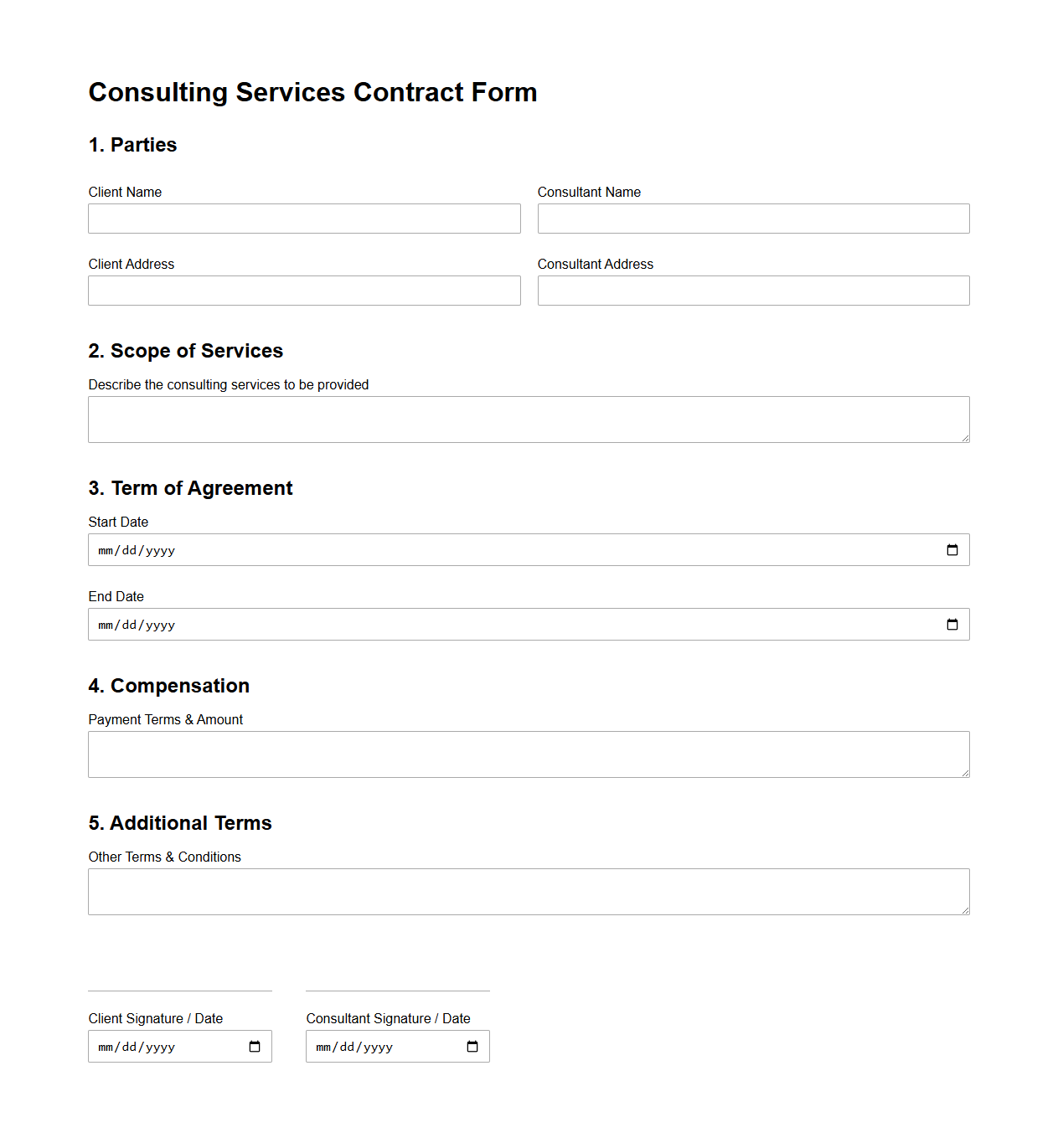Click the Client Signature date field
The width and height of the screenshot is (1058, 1148).
[x=151, y=1046]
